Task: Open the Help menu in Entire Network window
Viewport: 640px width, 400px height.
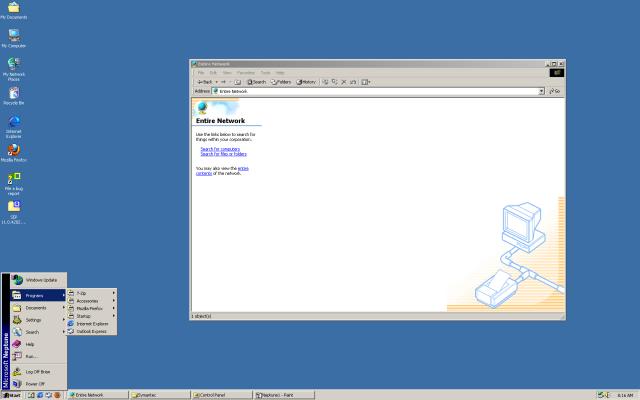Action: point(280,73)
